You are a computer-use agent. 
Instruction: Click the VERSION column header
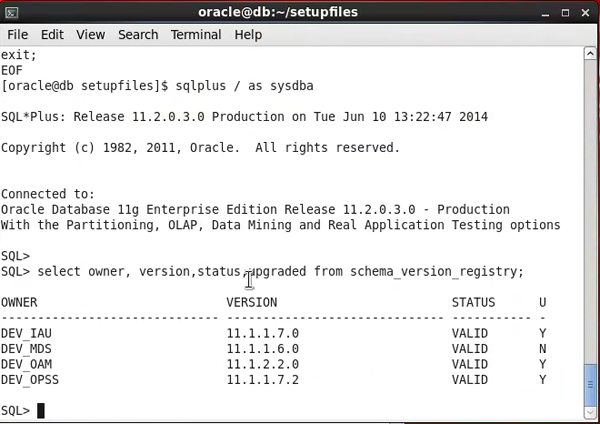pos(252,302)
